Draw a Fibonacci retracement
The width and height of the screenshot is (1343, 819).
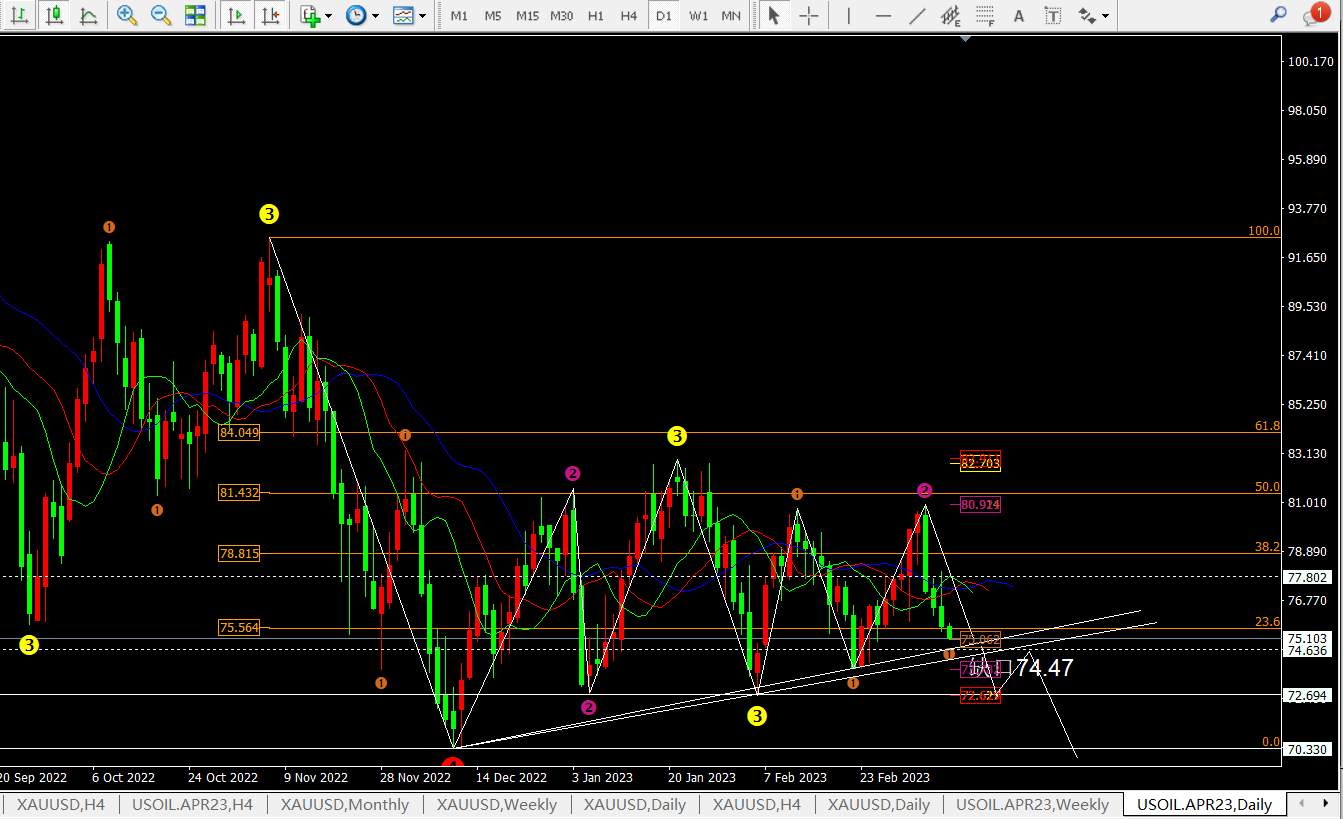point(985,15)
